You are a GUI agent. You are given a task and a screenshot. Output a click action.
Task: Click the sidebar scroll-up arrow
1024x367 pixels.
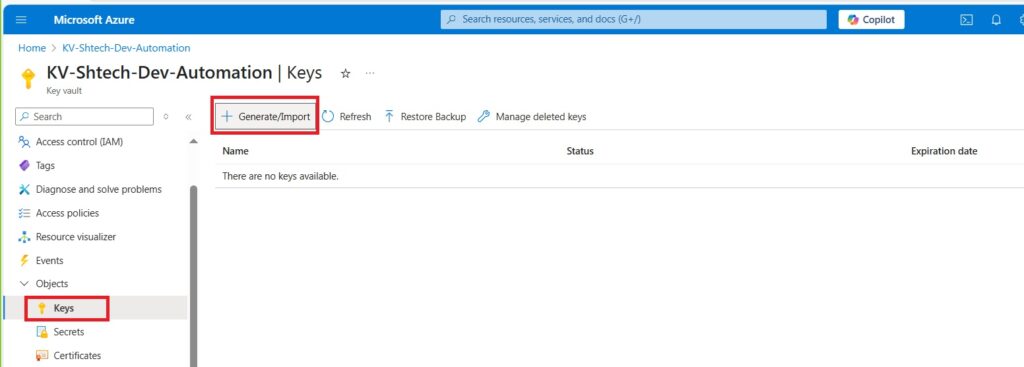click(193, 141)
